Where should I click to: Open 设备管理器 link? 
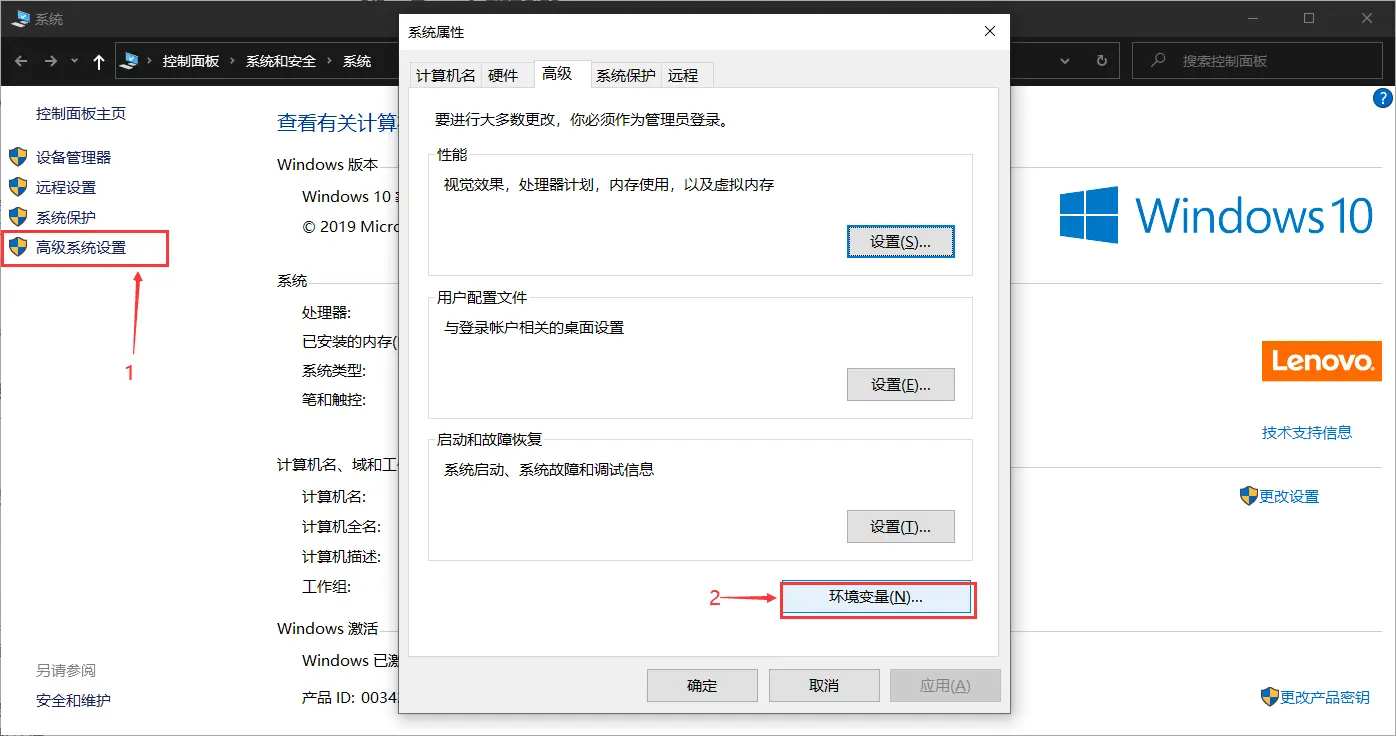73,157
